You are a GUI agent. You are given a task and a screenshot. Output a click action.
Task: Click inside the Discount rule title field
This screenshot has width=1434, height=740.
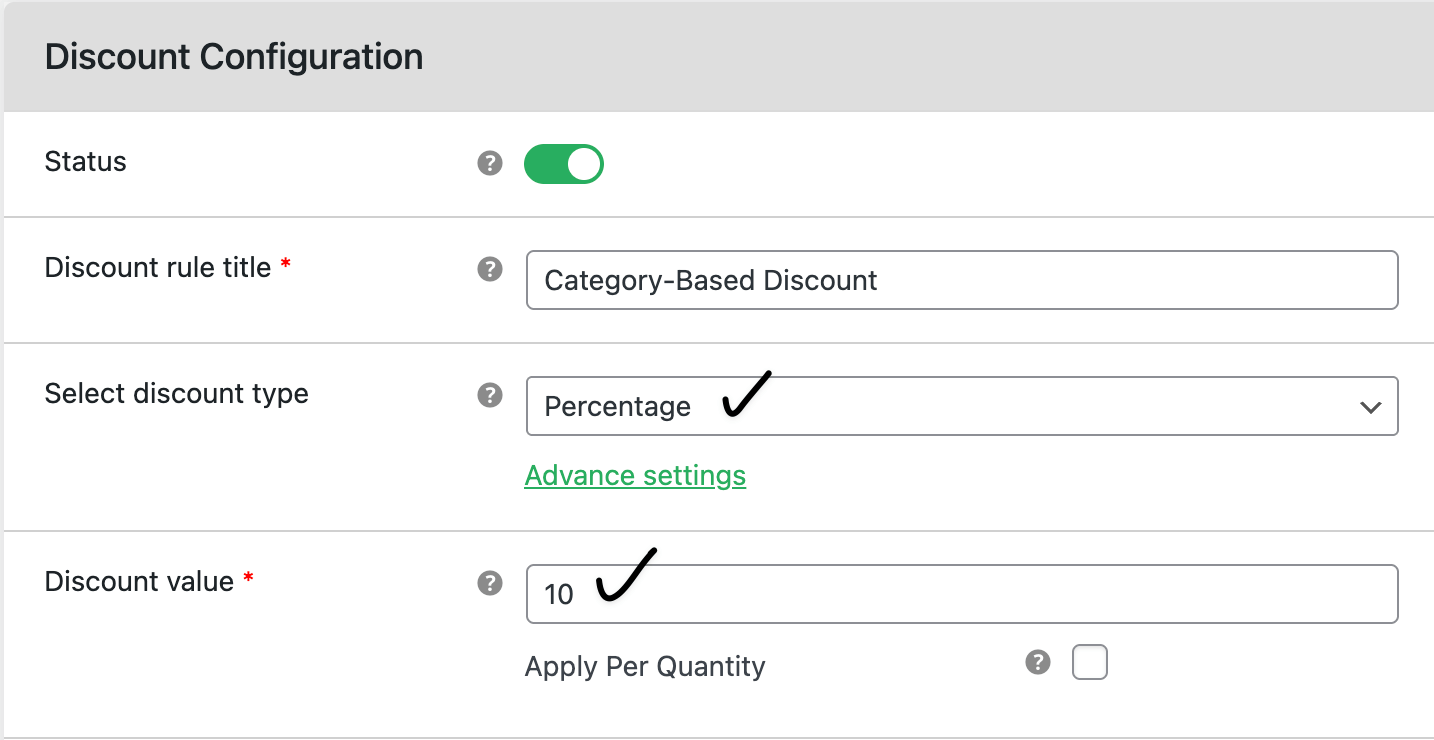tap(962, 281)
